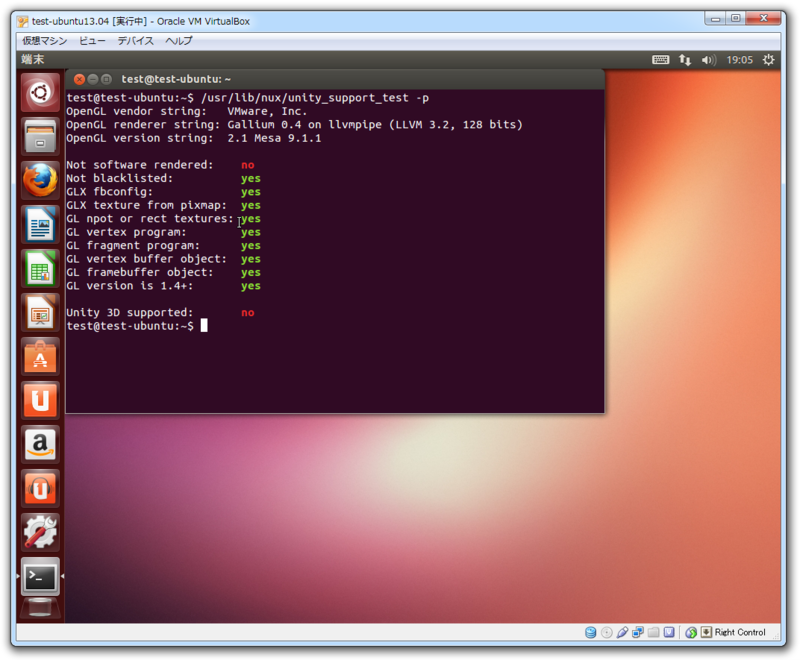The height and width of the screenshot is (660, 800).
Task: Click VirtualBox USB status icon
Action: tap(622, 632)
